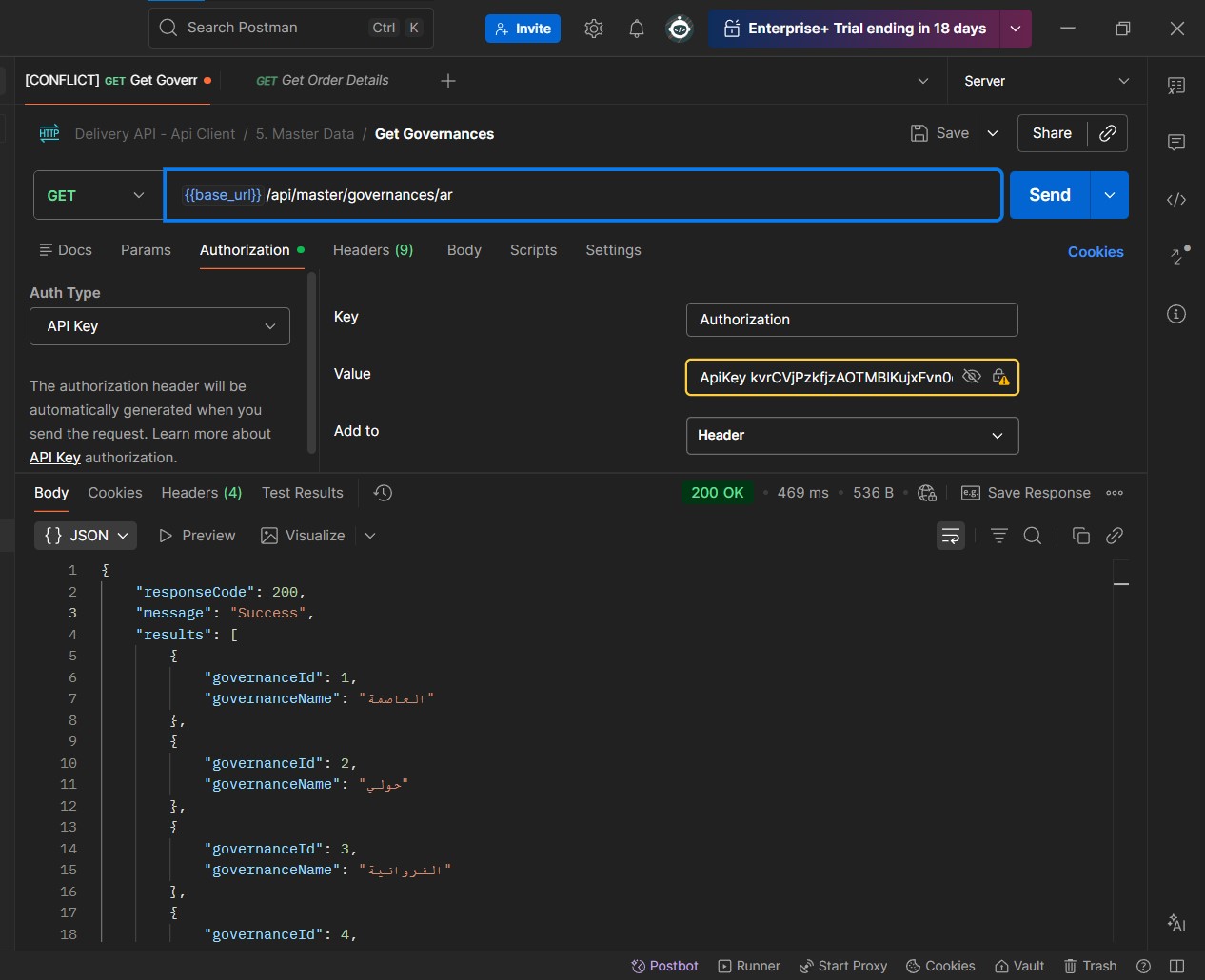Image resolution: width=1205 pixels, height=980 pixels.
Task: Open the code snippet panel
Action: [x=1176, y=200]
